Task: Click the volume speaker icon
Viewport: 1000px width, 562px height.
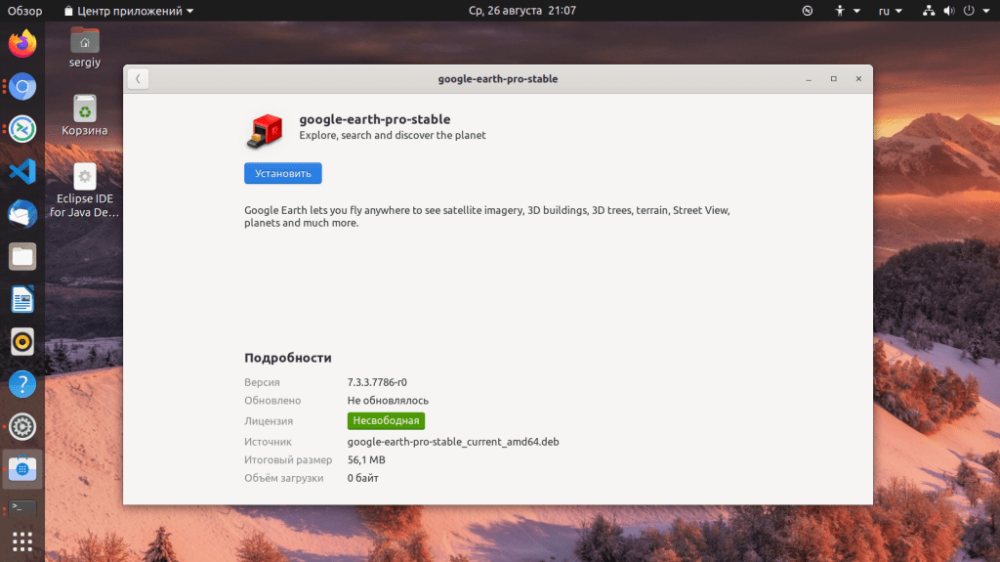Action: [x=949, y=11]
